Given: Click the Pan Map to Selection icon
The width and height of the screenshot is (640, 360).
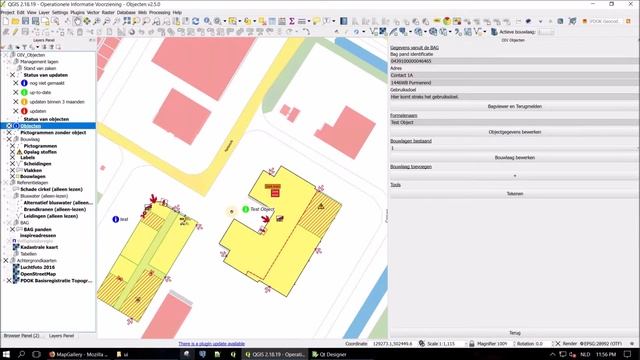Looking at the screenshot, I should pyautogui.click(x=87, y=21).
